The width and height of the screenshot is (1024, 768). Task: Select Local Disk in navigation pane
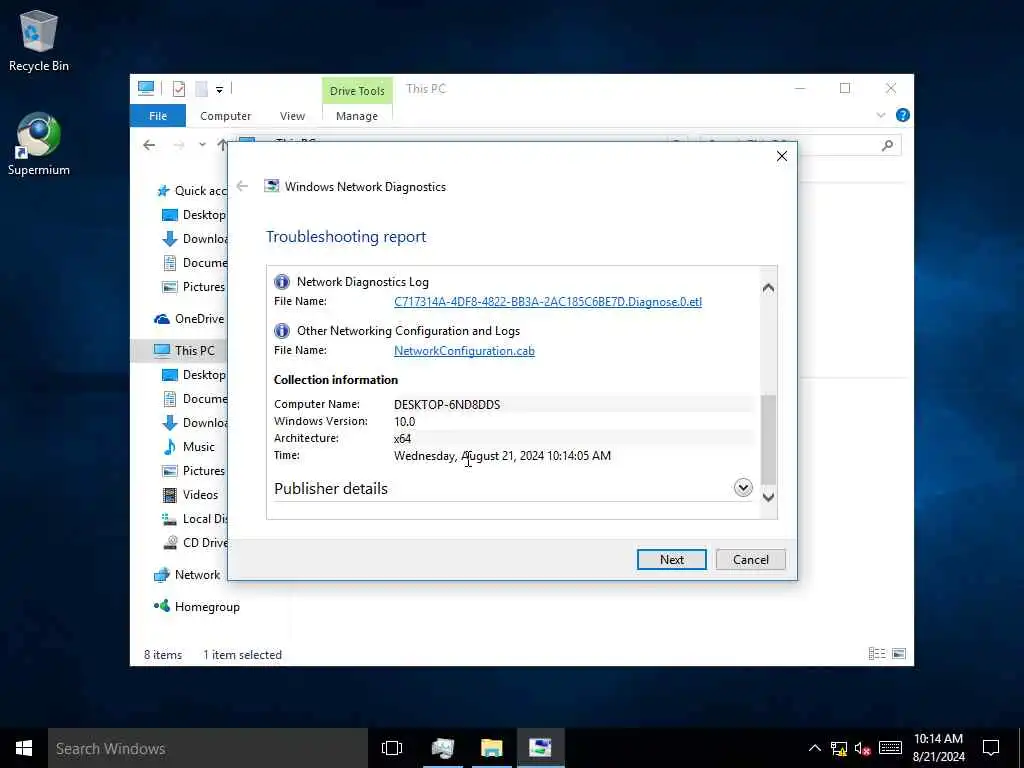click(195, 519)
